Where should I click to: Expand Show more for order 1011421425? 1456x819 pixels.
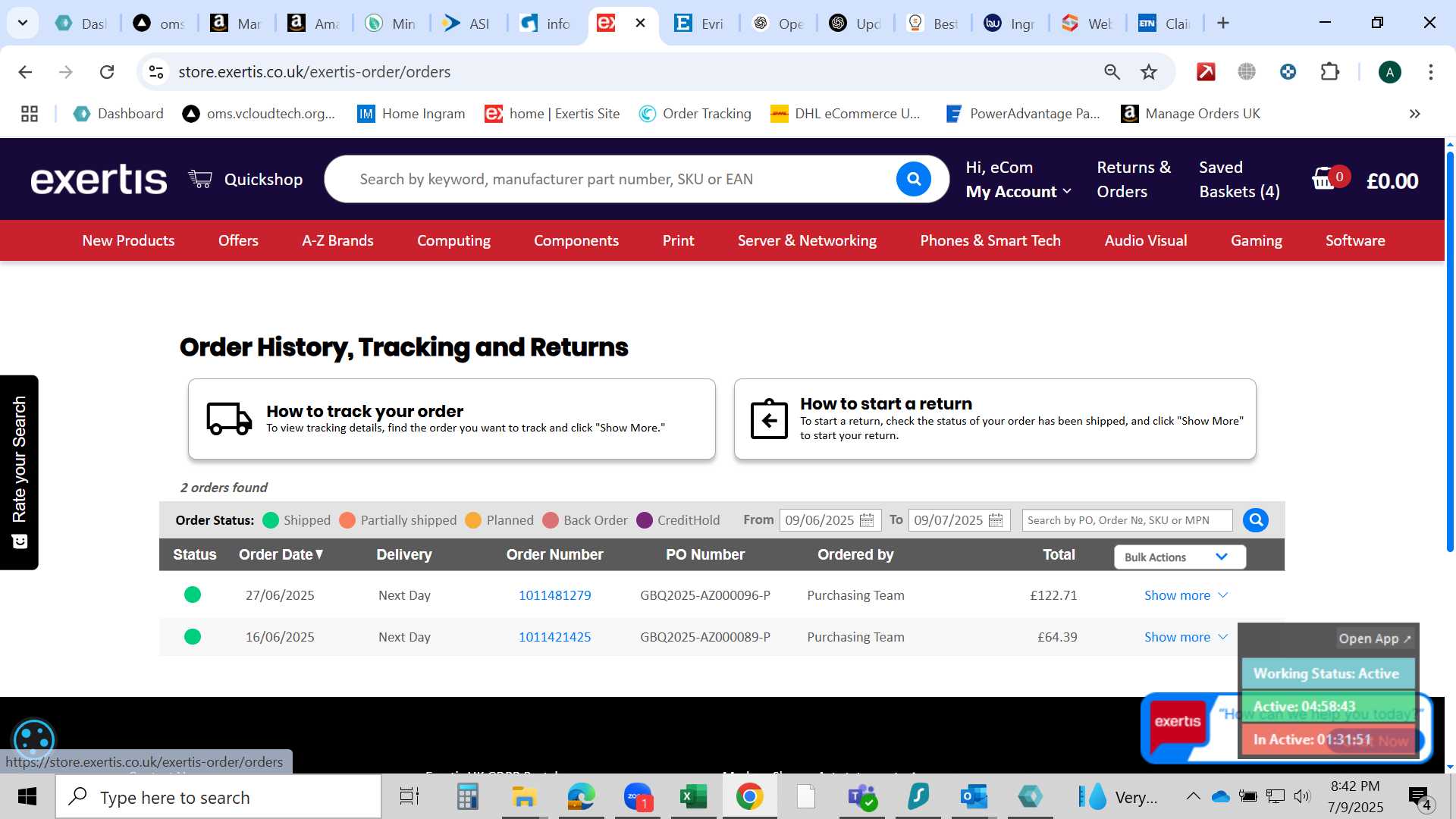1186,637
